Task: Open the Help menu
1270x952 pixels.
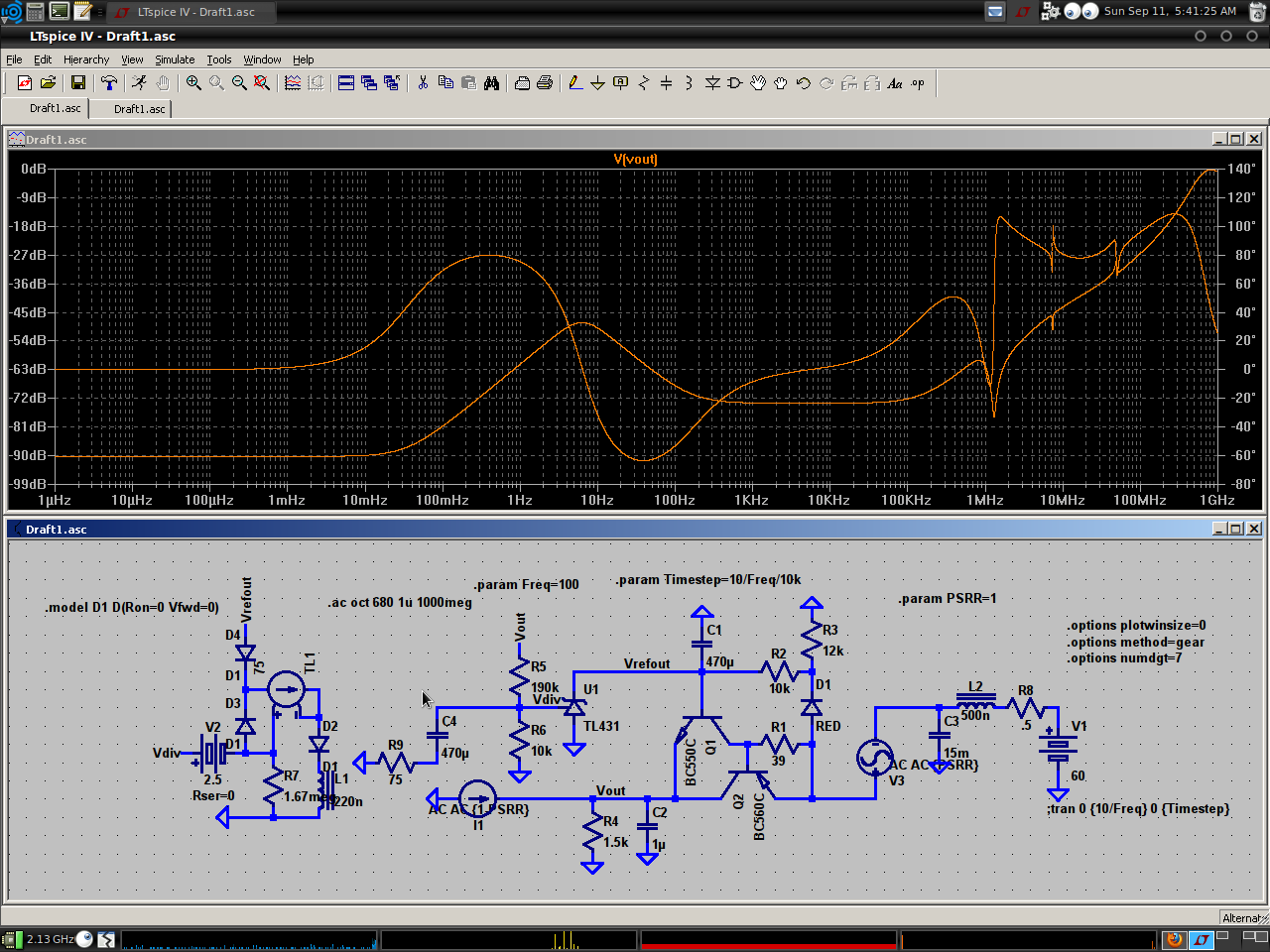Action: pos(304,59)
